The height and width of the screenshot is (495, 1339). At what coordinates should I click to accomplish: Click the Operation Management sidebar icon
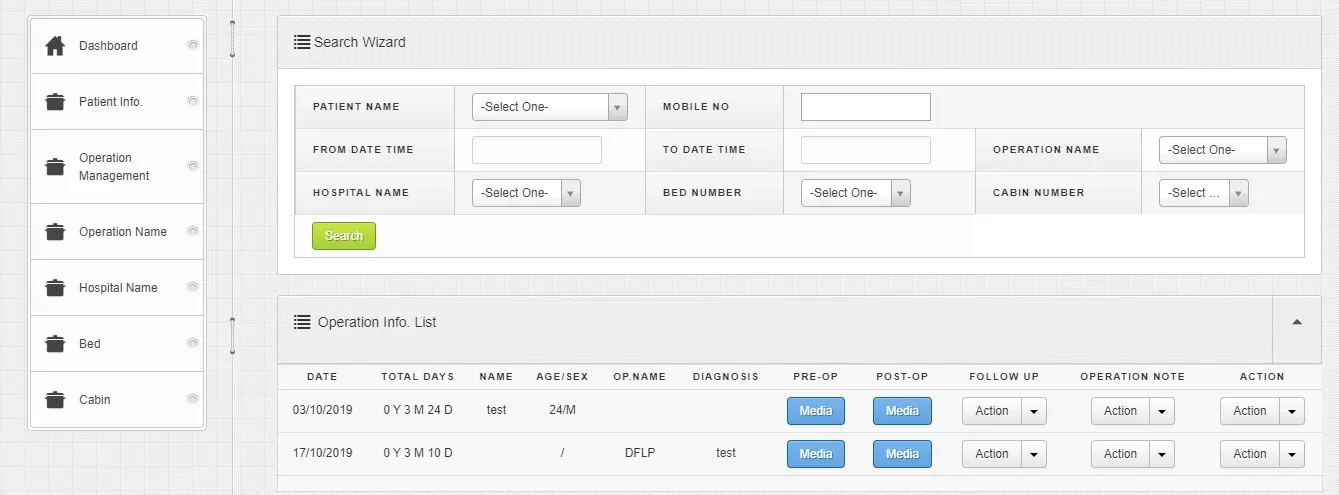[x=56, y=167]
